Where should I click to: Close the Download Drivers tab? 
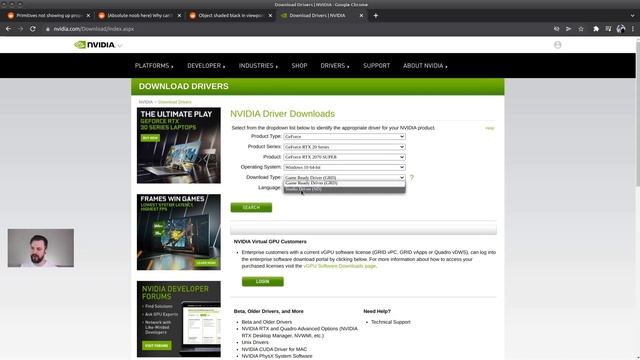point(361,16)
